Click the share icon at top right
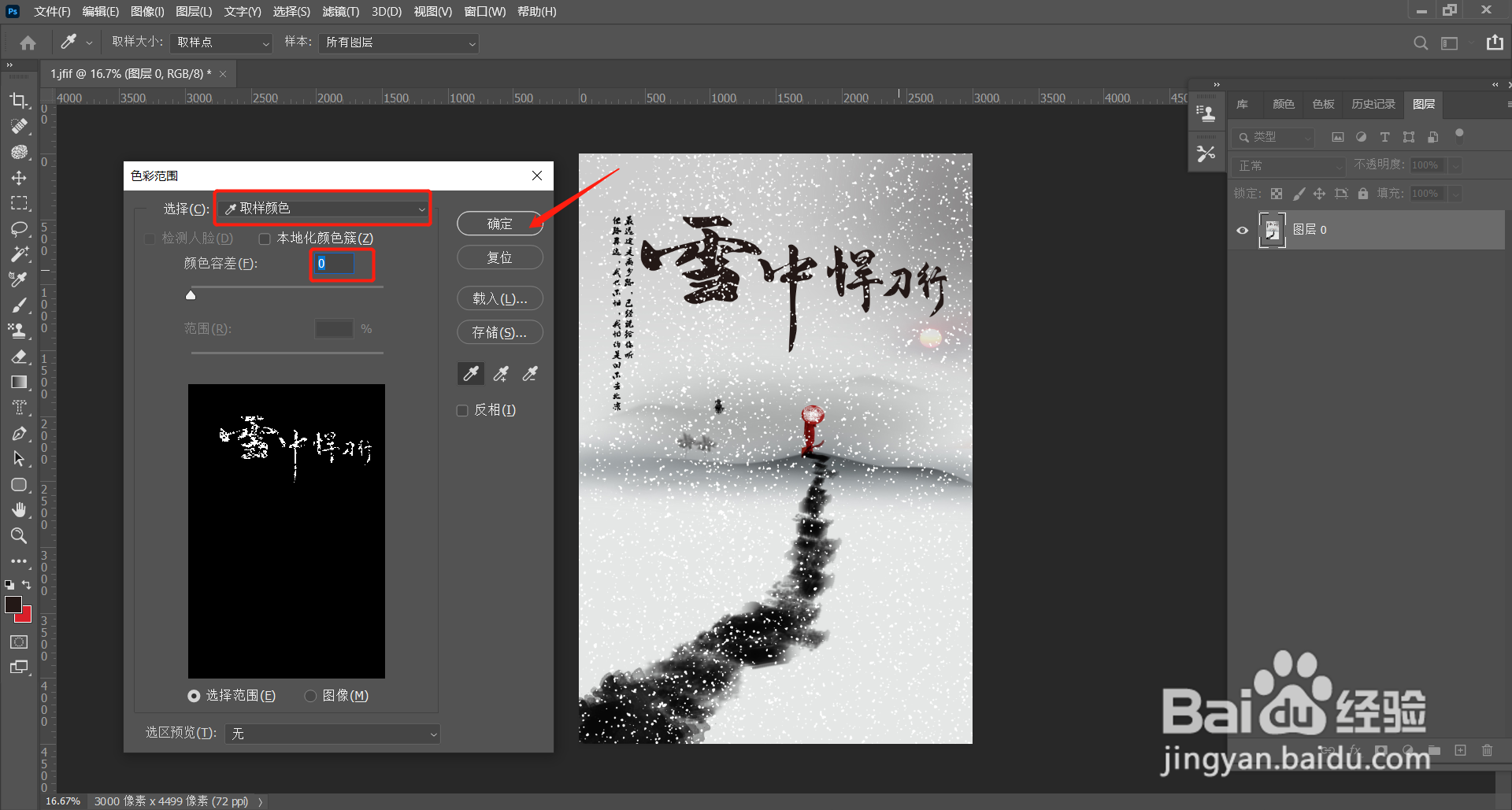 (x=1495, y=43)
